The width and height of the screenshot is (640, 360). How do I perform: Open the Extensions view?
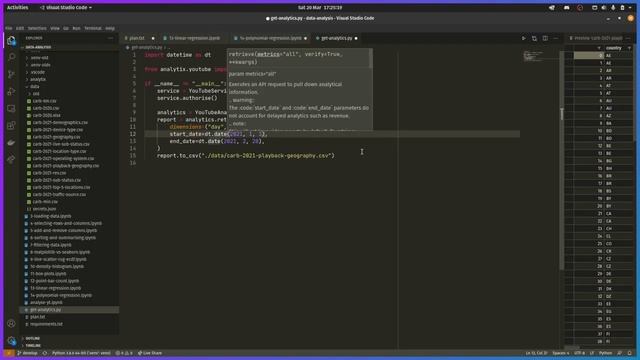click(x=11, y=126)
